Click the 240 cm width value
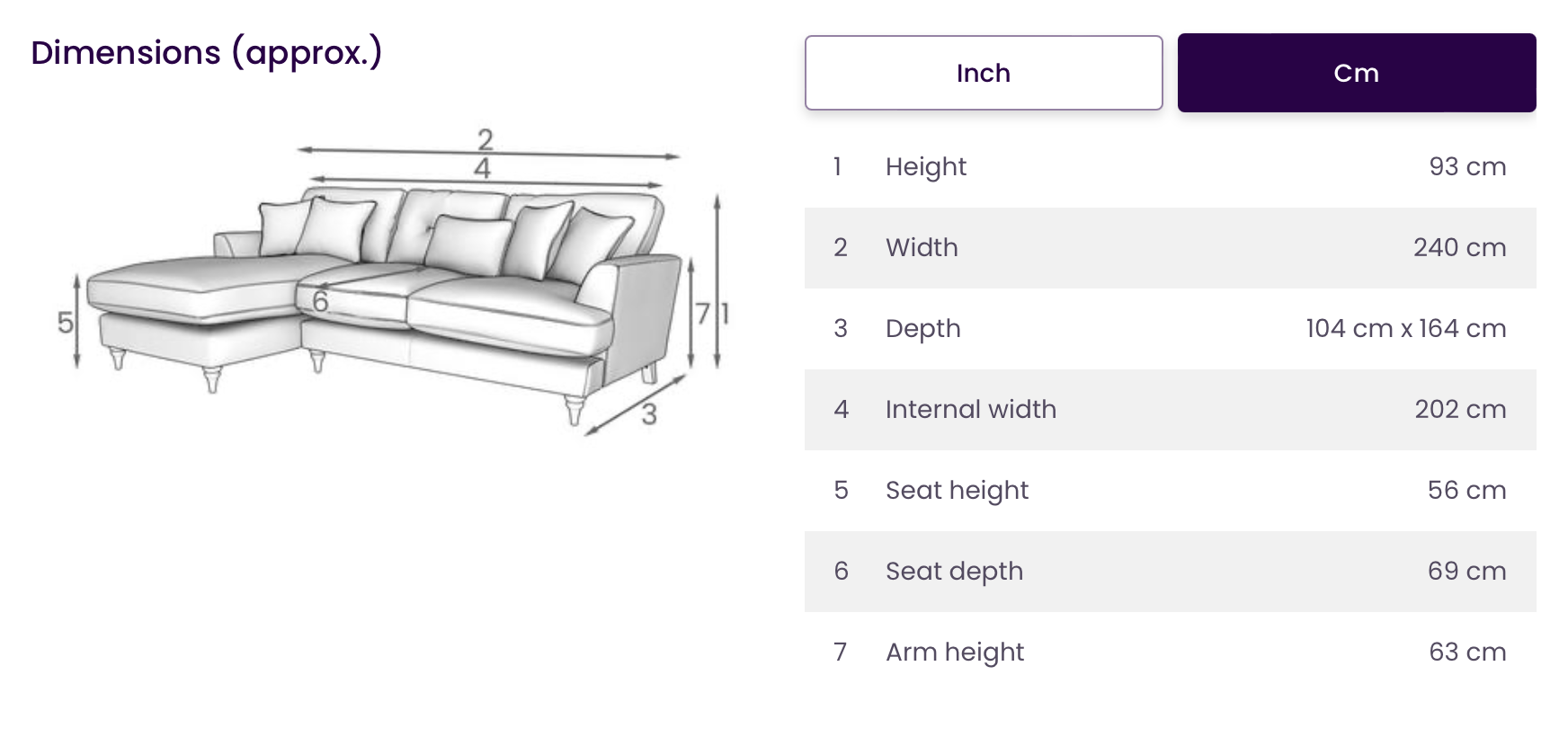Screen dimensions: 1568x746 click(x=1459, y=247)
